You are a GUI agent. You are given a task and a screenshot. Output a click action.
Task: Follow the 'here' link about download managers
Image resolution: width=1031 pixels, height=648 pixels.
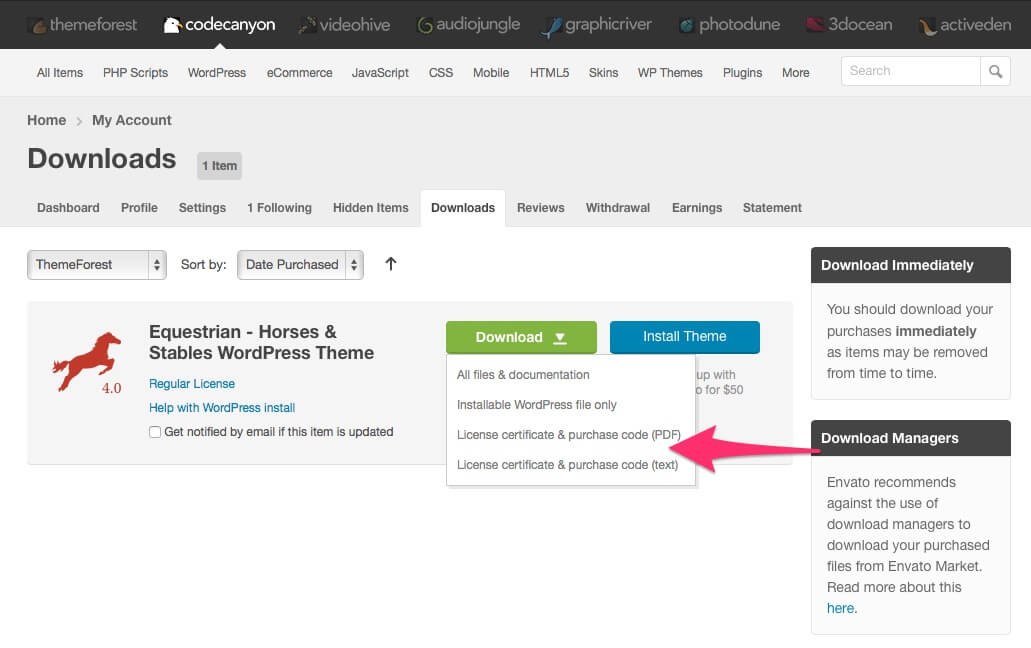(x=841, y=609)
